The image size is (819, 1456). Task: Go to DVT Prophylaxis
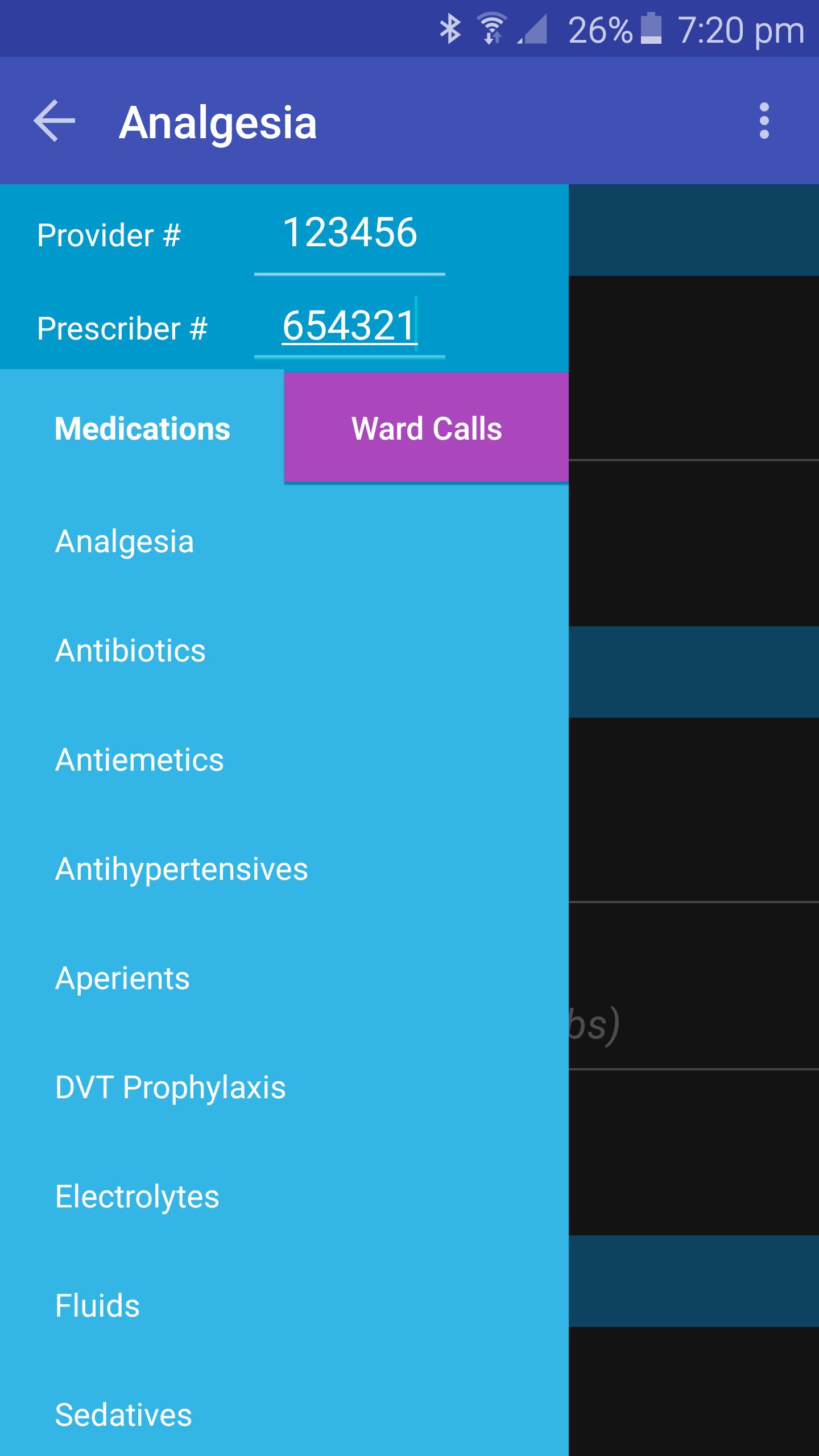(x=170, y=1087)
